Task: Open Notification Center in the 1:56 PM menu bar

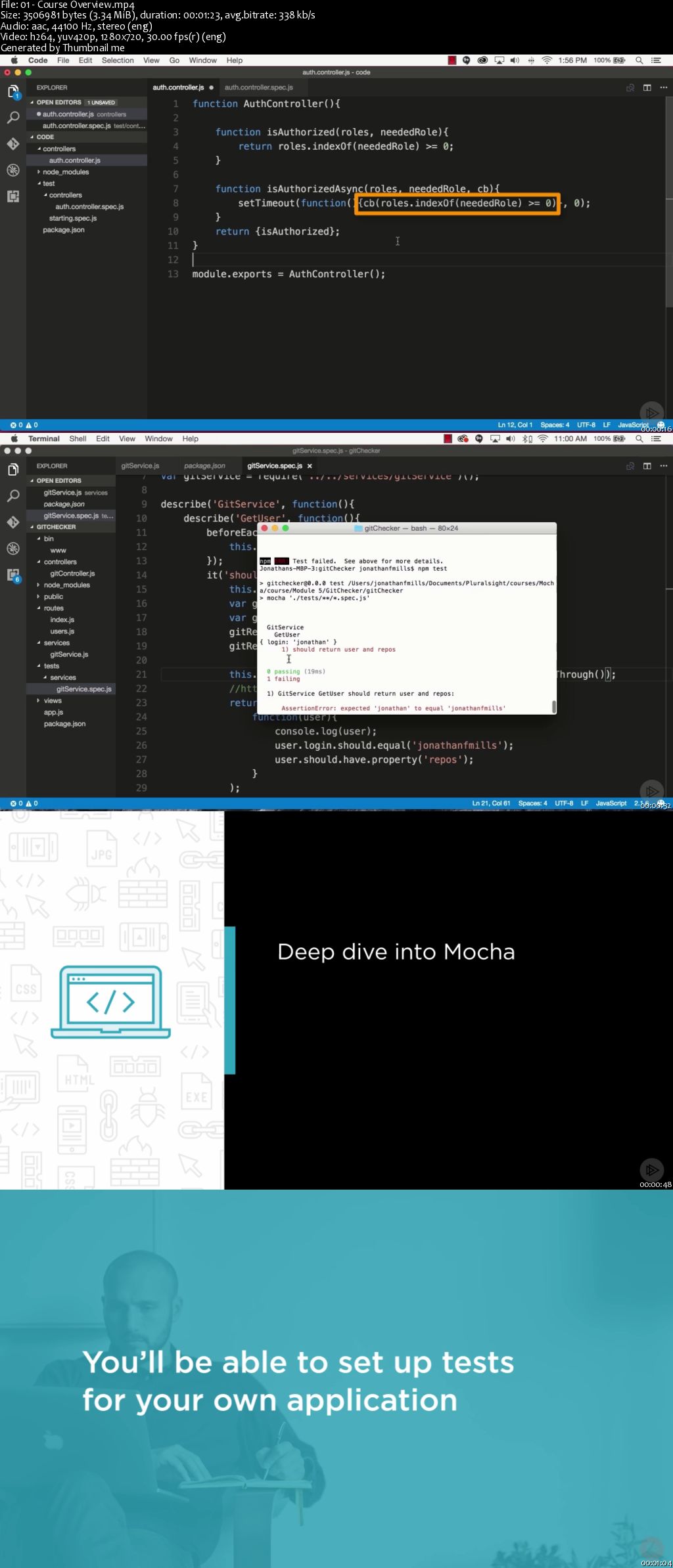Action: (656, 60)
